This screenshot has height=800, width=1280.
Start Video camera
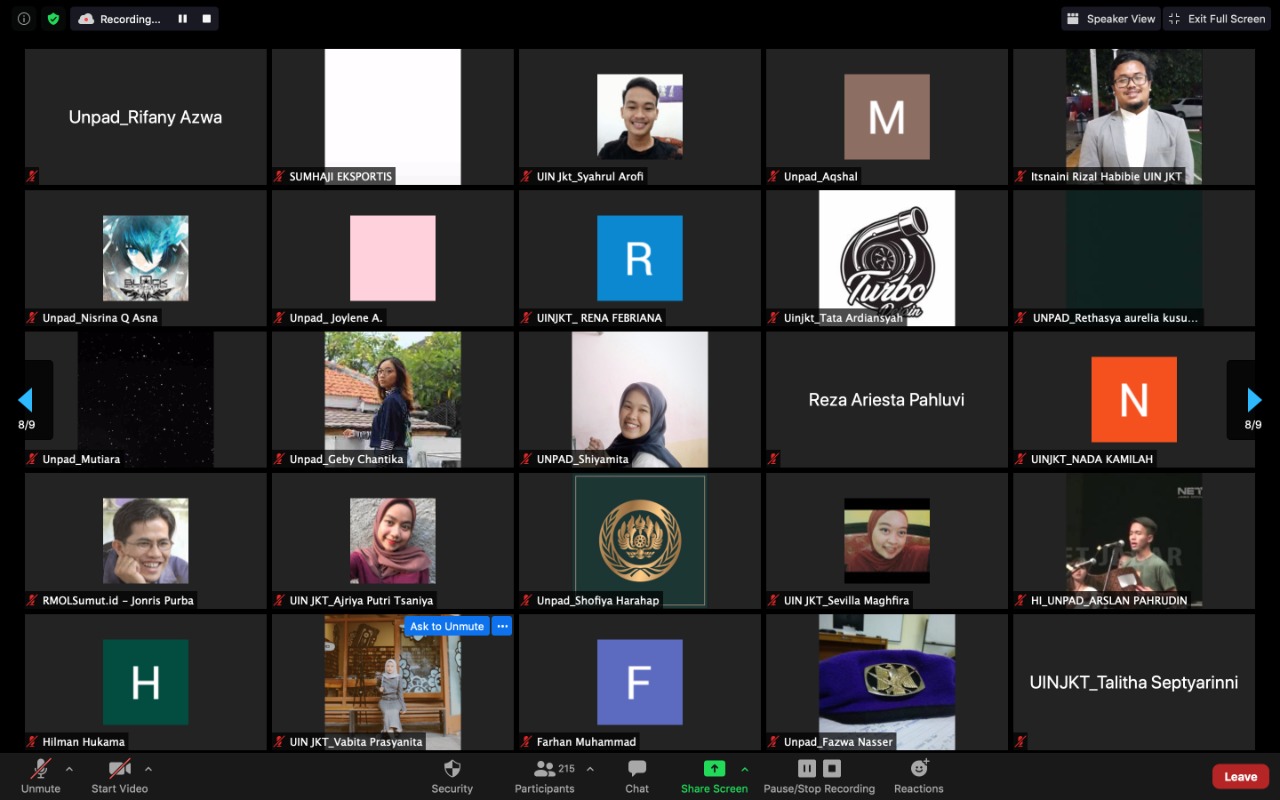point(120,777)
